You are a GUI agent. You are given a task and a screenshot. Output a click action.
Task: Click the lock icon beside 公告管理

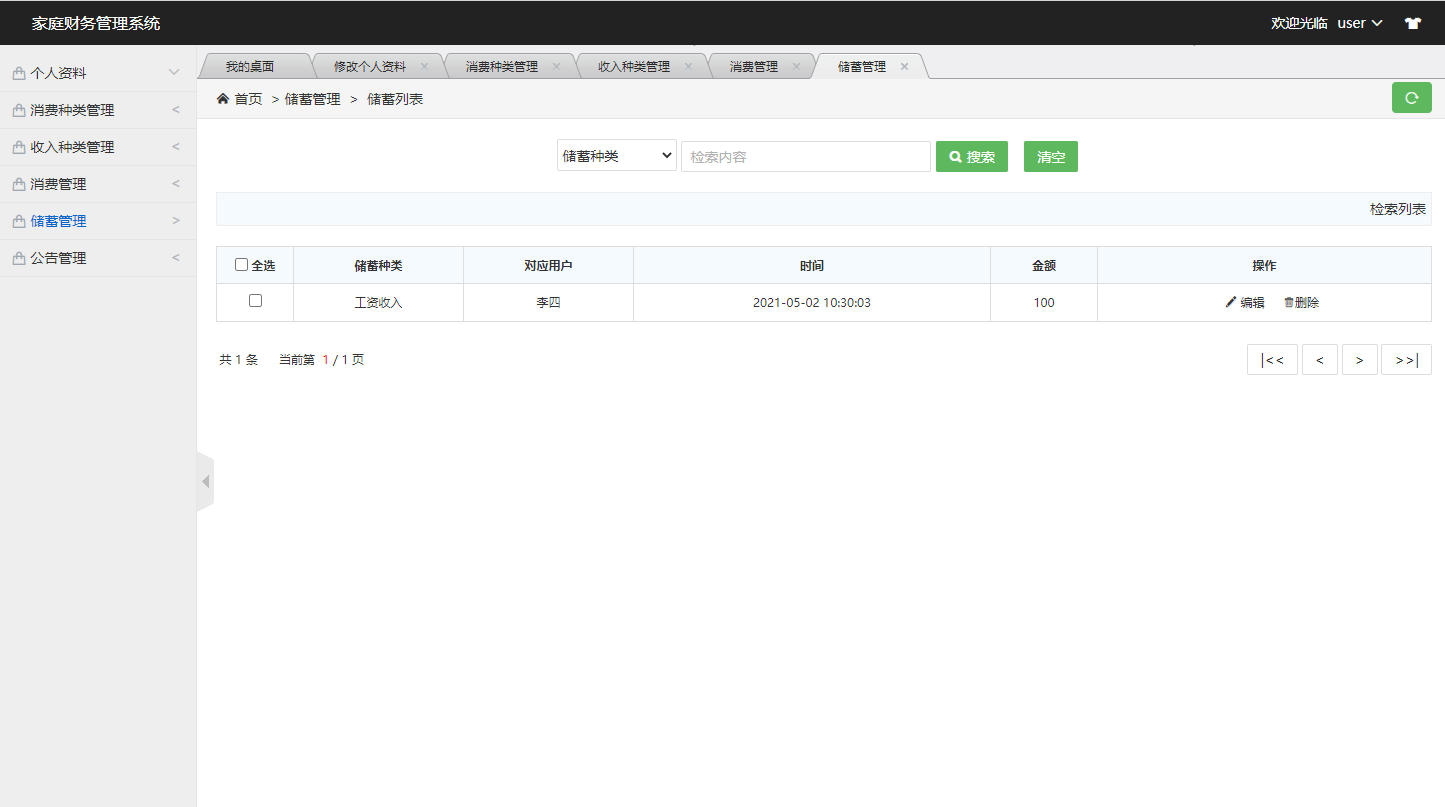[17, 257]
